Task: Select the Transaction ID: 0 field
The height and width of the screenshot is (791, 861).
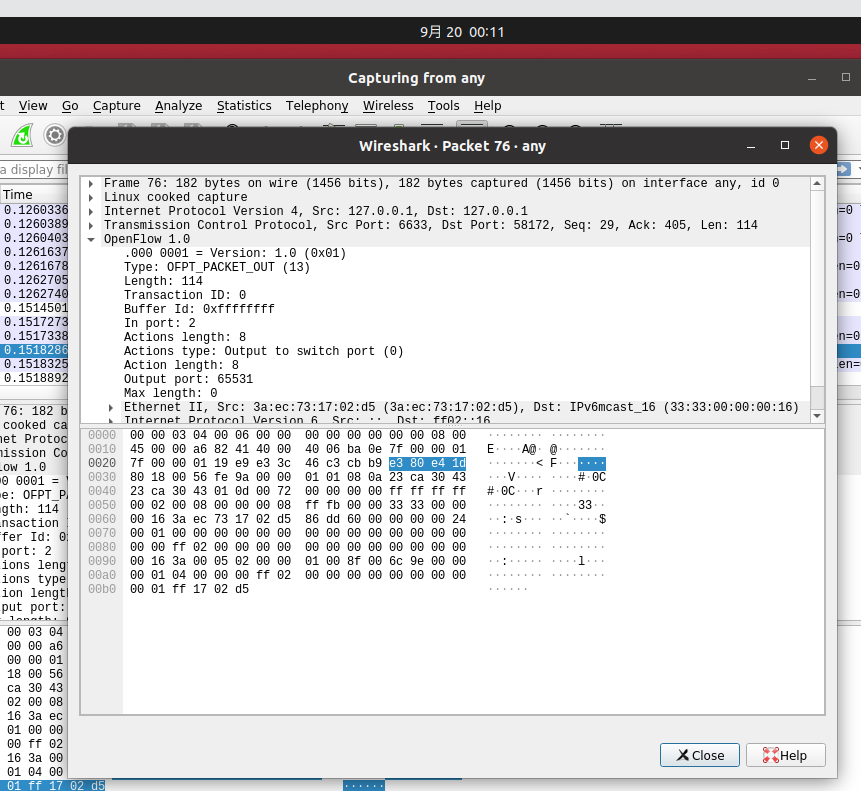Action: coord(185,295)
